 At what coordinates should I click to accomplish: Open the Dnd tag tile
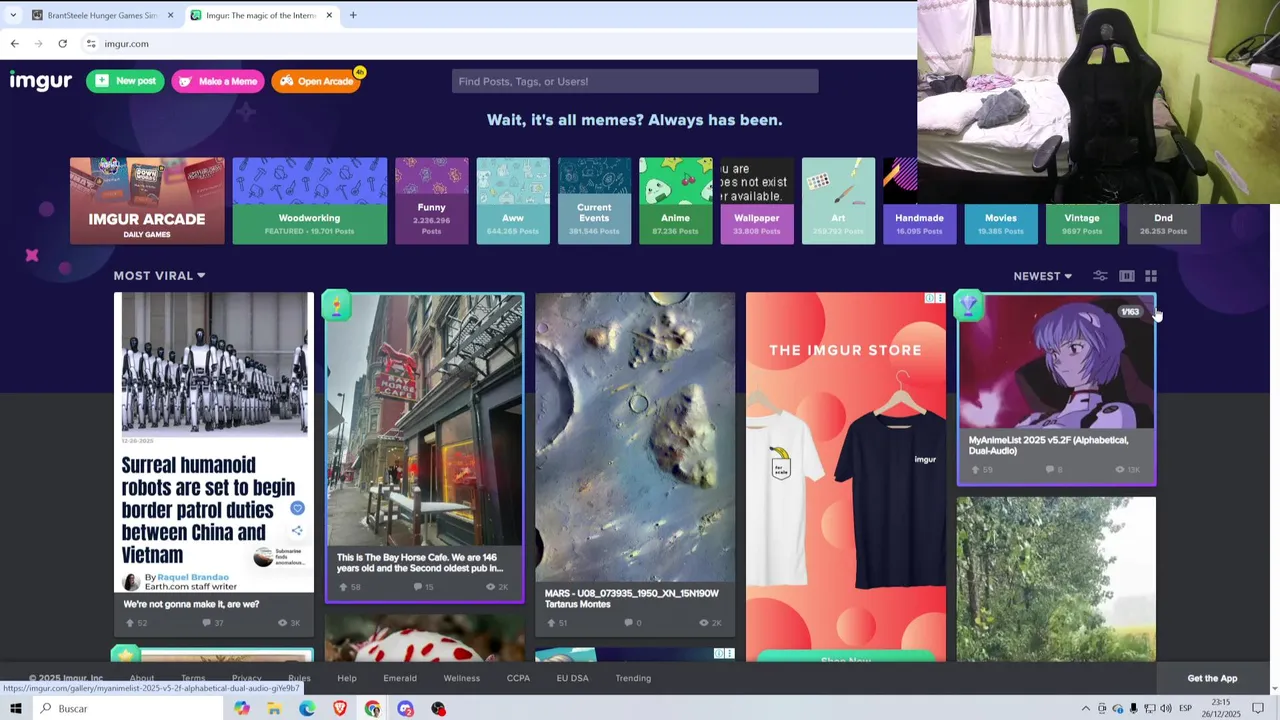coord(1163,223)
